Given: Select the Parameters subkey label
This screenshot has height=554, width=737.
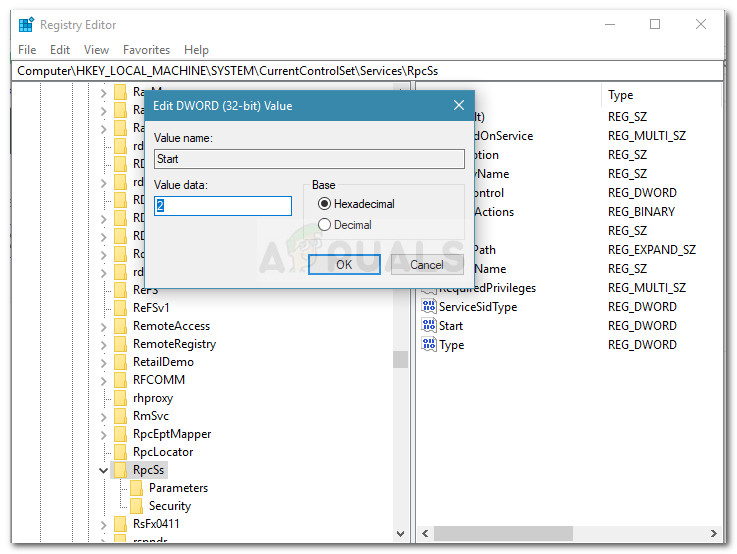Looking at the screenshot, I should (x=178, y=488).
